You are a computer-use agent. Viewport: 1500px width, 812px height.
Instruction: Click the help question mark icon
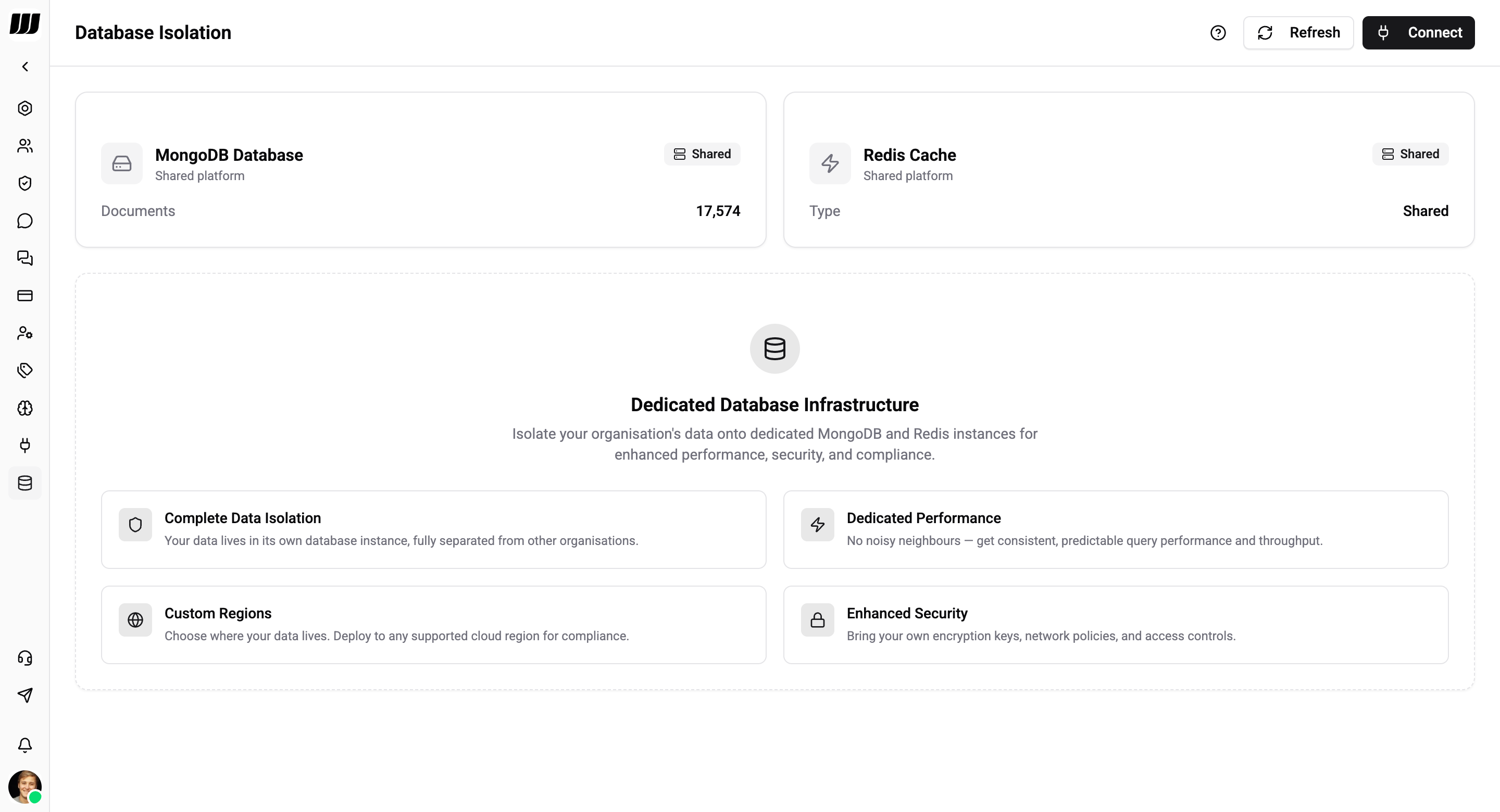tap(1218, 33)
